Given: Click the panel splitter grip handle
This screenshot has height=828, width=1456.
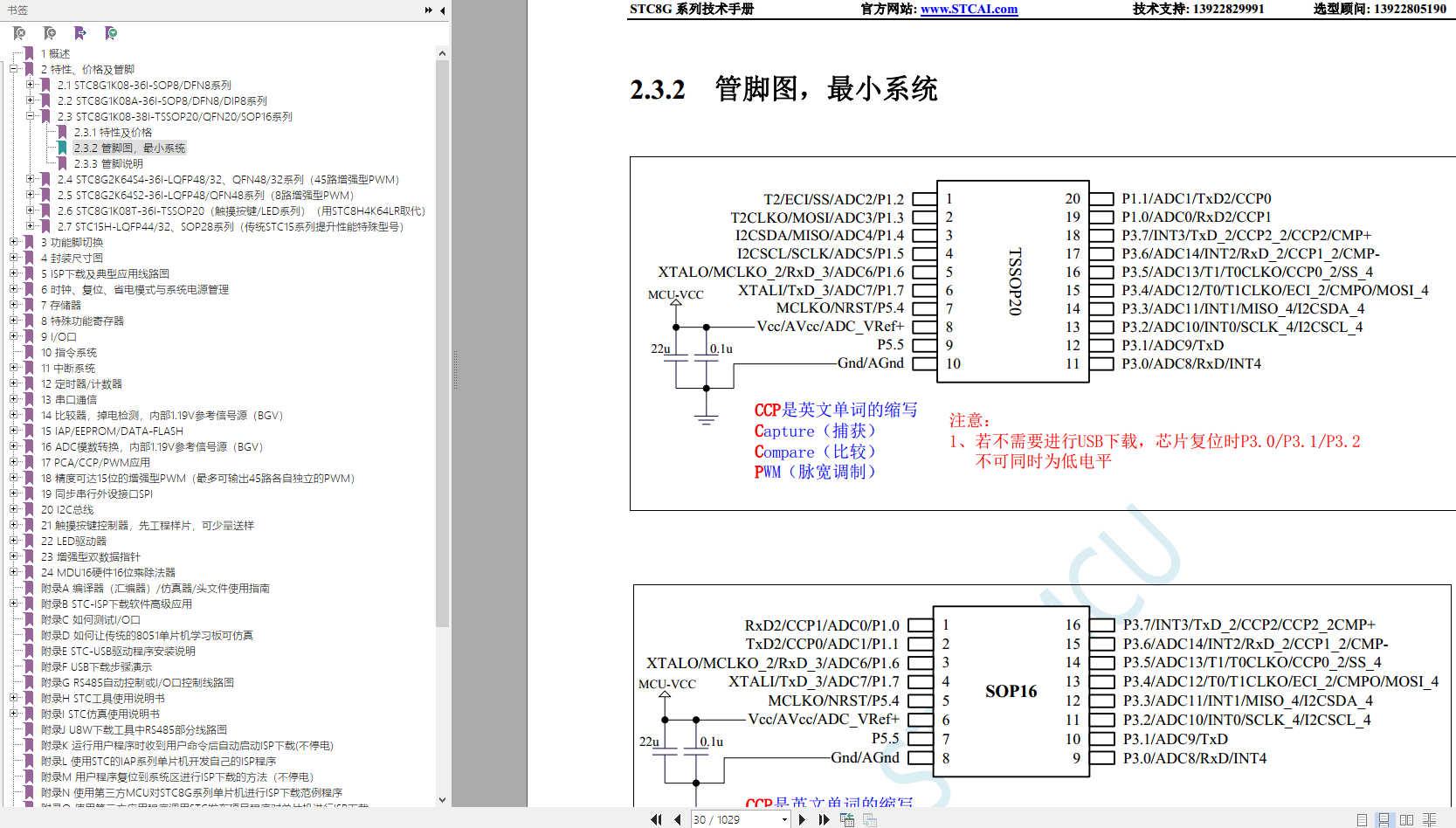Looking at the screenshot, I should (x=454, y=369).
